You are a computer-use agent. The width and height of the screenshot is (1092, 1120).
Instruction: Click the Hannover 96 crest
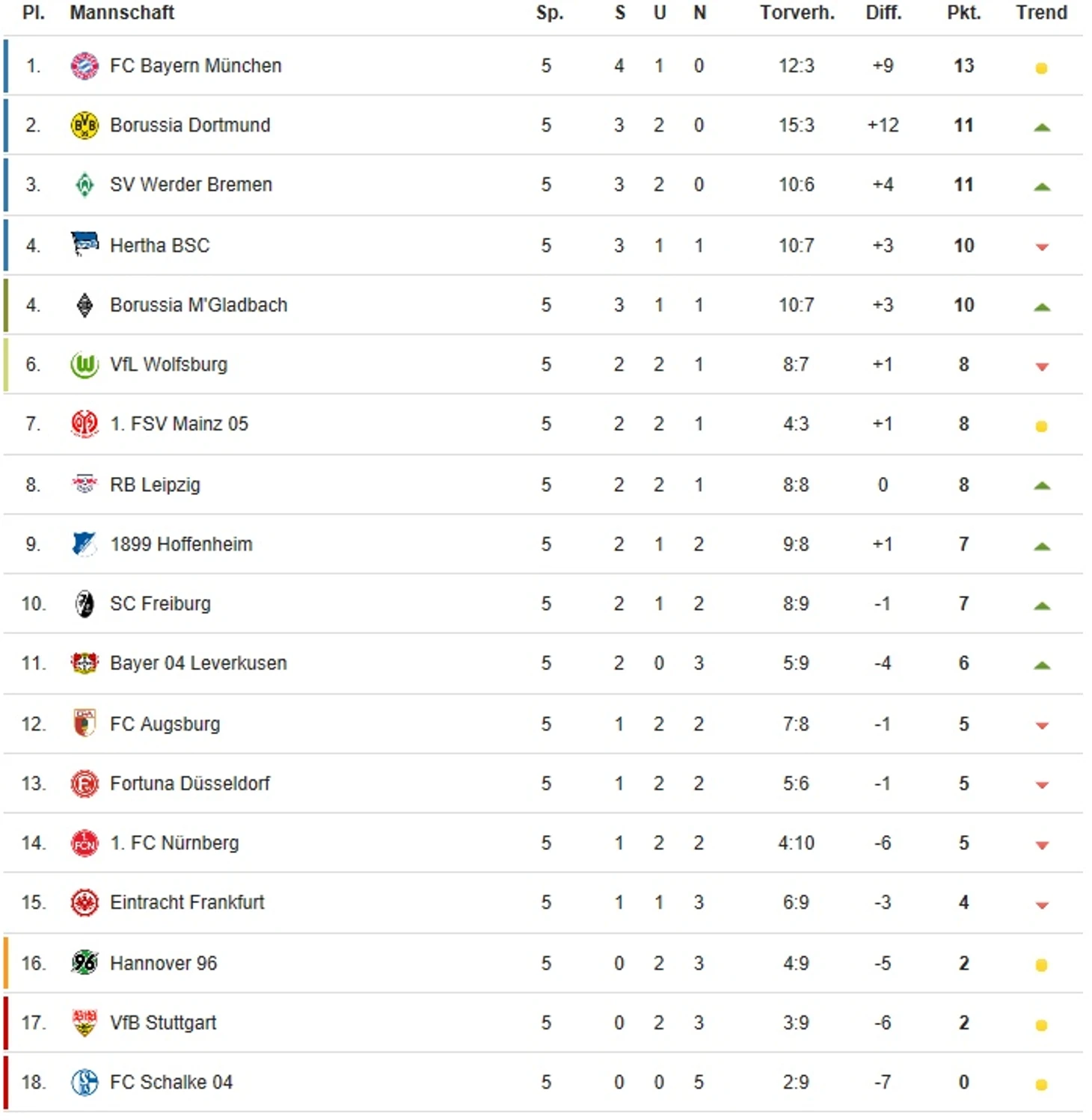85,962
